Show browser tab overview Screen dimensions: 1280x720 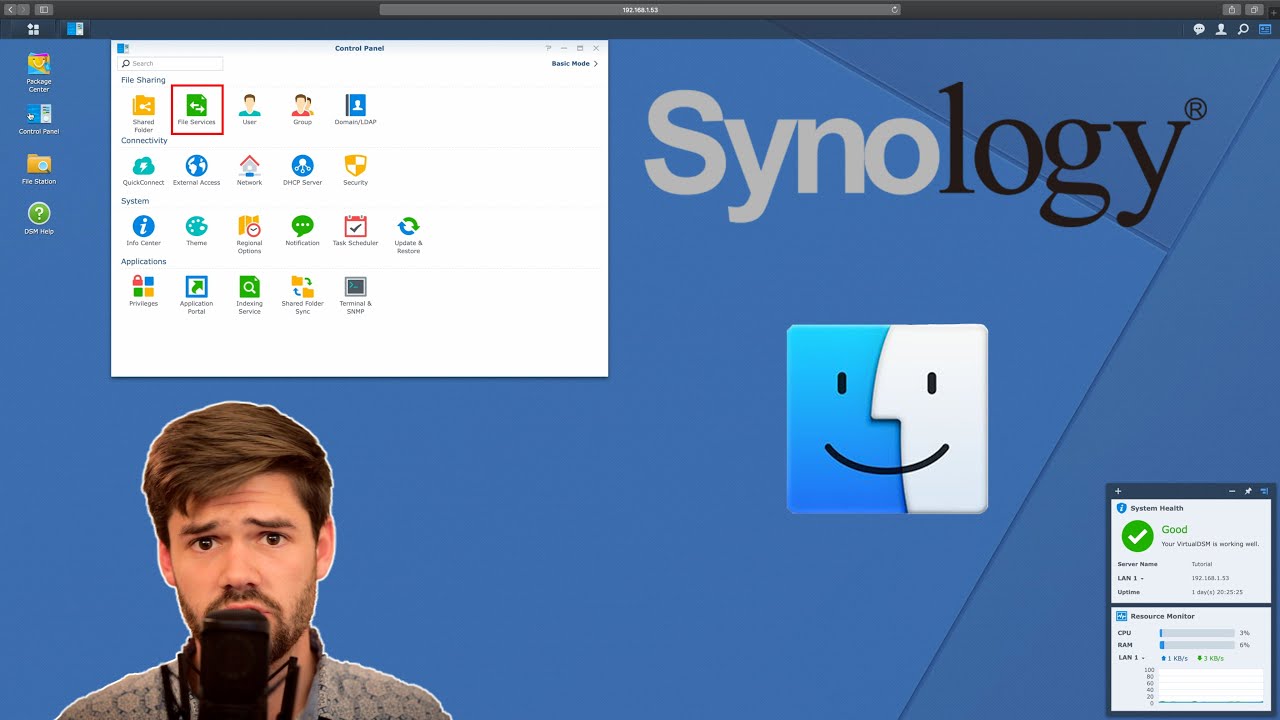tap(1255, 9)
